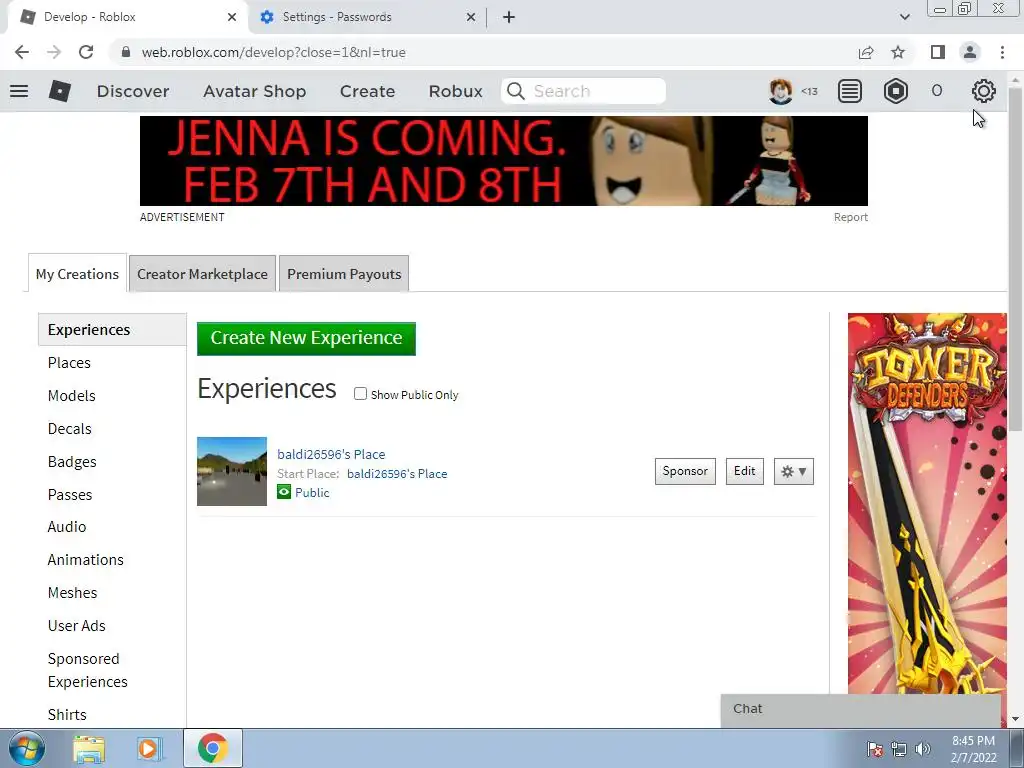Open the Windows Start button
Viewport: 1024px width, 768px height.
(x=27, y=748)
